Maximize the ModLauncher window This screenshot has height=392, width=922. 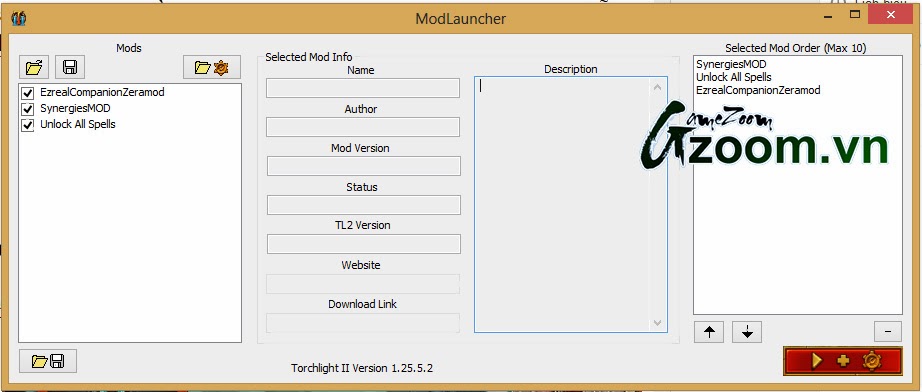[x=856, y=14]
